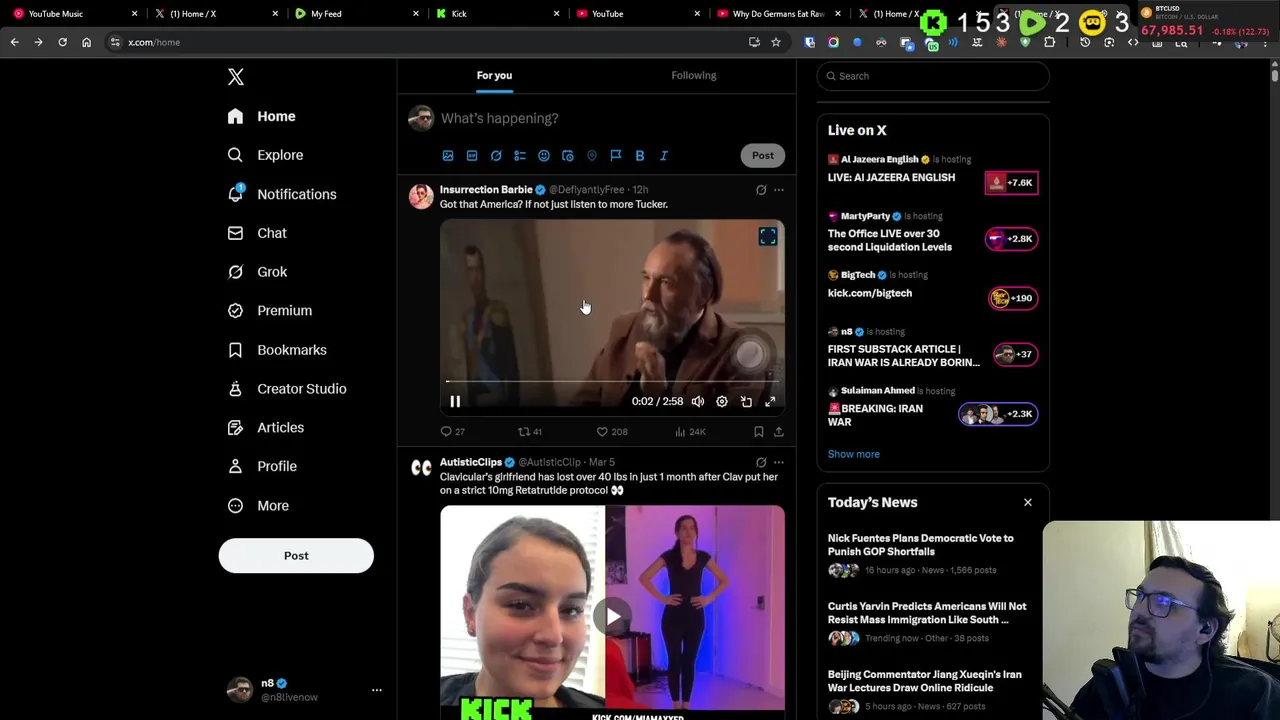Image resolution: width=1280 pixels, height=720 pixels.
Task: Click the X search field
Action: 933,76
